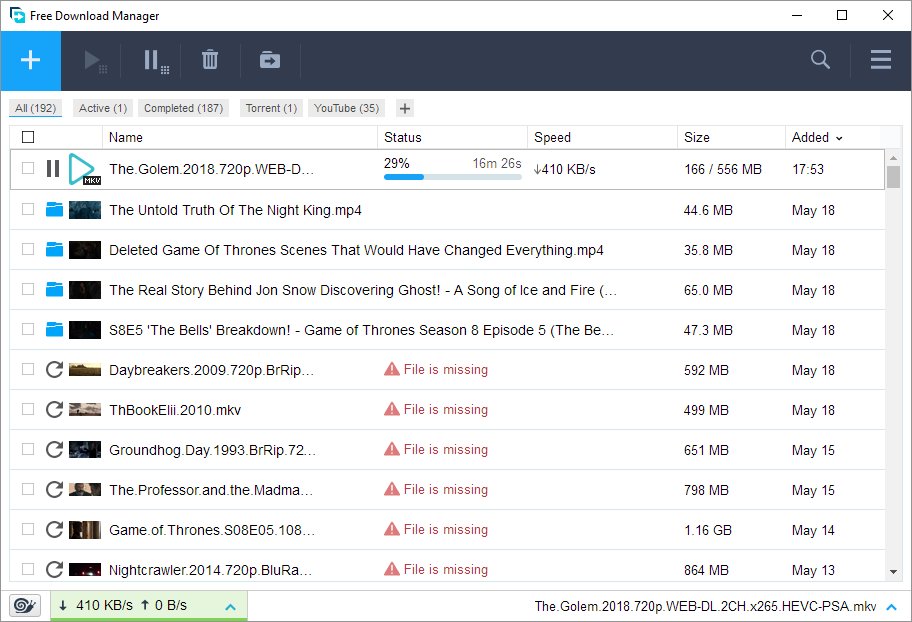Image resolution: width=912 pixels, height=622 pixels.
Task: Click The.Golem.2018 file name in status bar
Action: pyautogui.click(x=706, y=606)
